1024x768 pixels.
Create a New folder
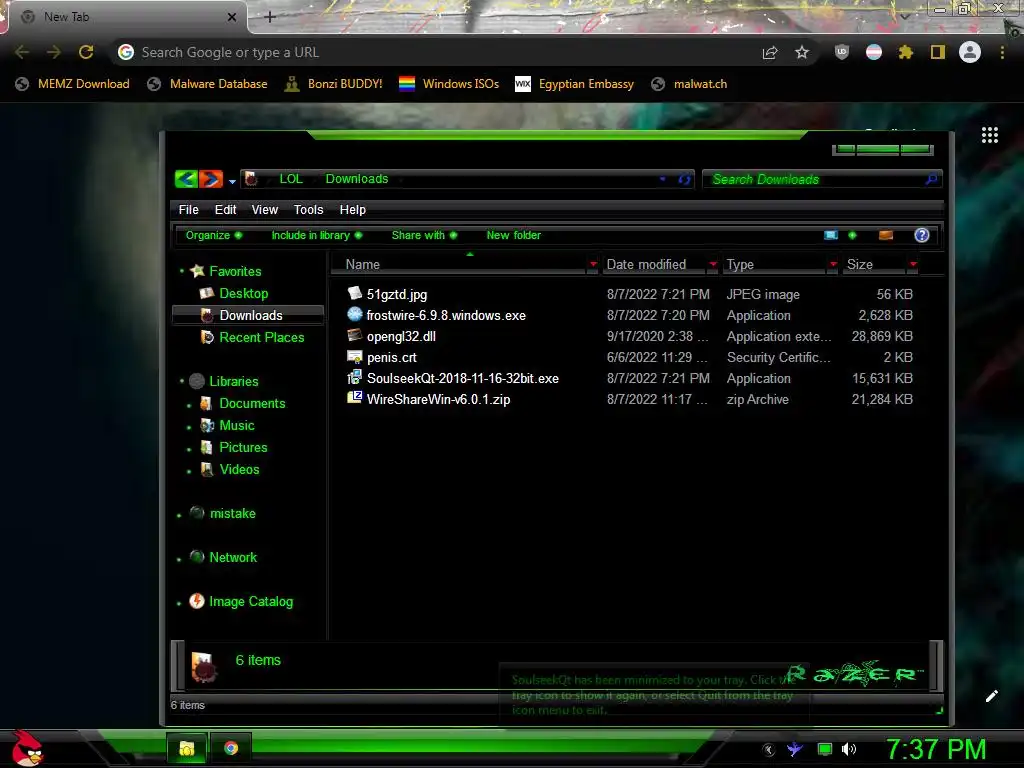click(x=513, y=235)
